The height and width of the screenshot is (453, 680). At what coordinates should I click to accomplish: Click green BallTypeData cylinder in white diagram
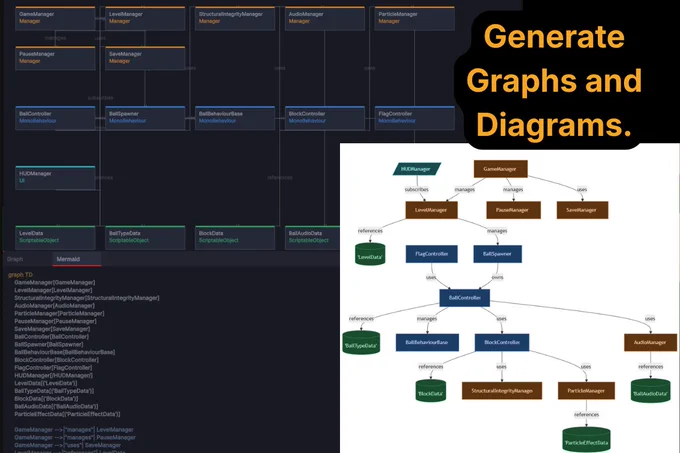(361, 343)
